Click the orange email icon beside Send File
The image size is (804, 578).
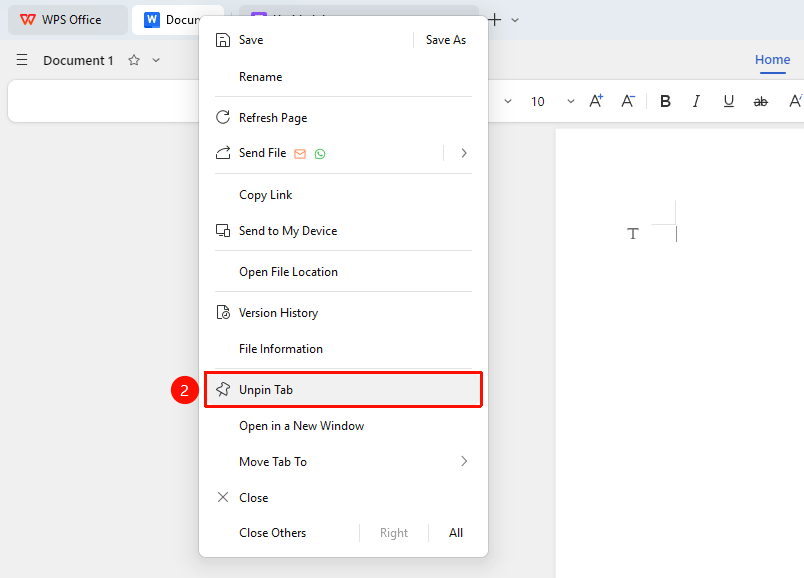(x=300, y=154)
